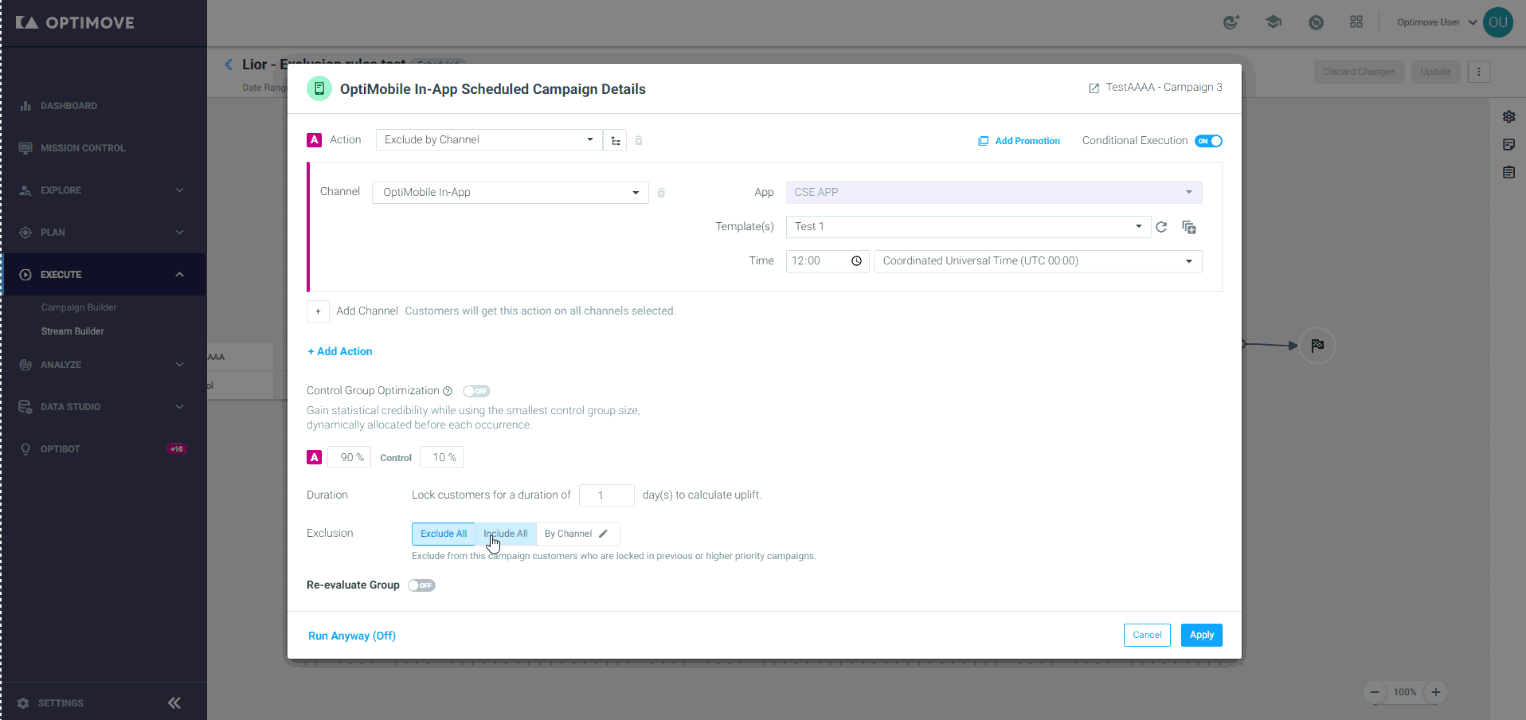Enable Control Group Optimization toggle

pyautogui.click(x=476, y=391)
